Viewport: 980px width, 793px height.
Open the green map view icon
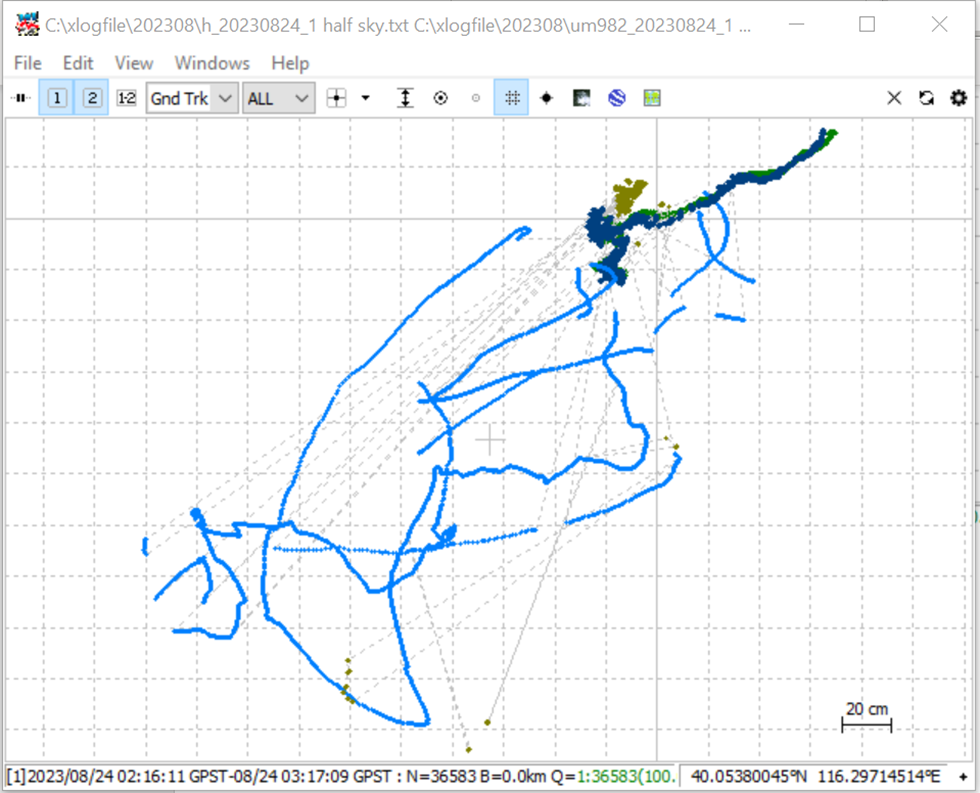(652, 98)
